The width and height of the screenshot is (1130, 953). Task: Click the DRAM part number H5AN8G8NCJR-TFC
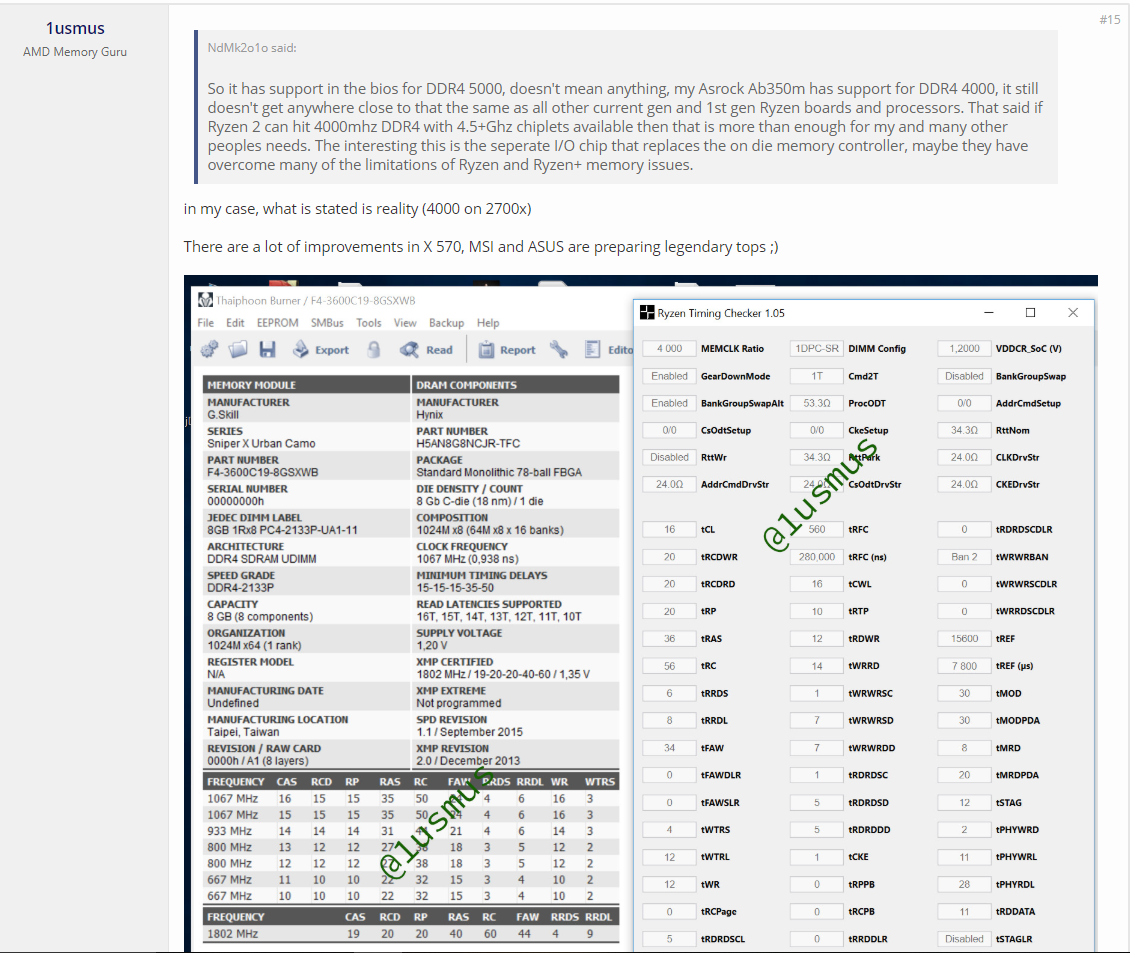pos(468,443)
